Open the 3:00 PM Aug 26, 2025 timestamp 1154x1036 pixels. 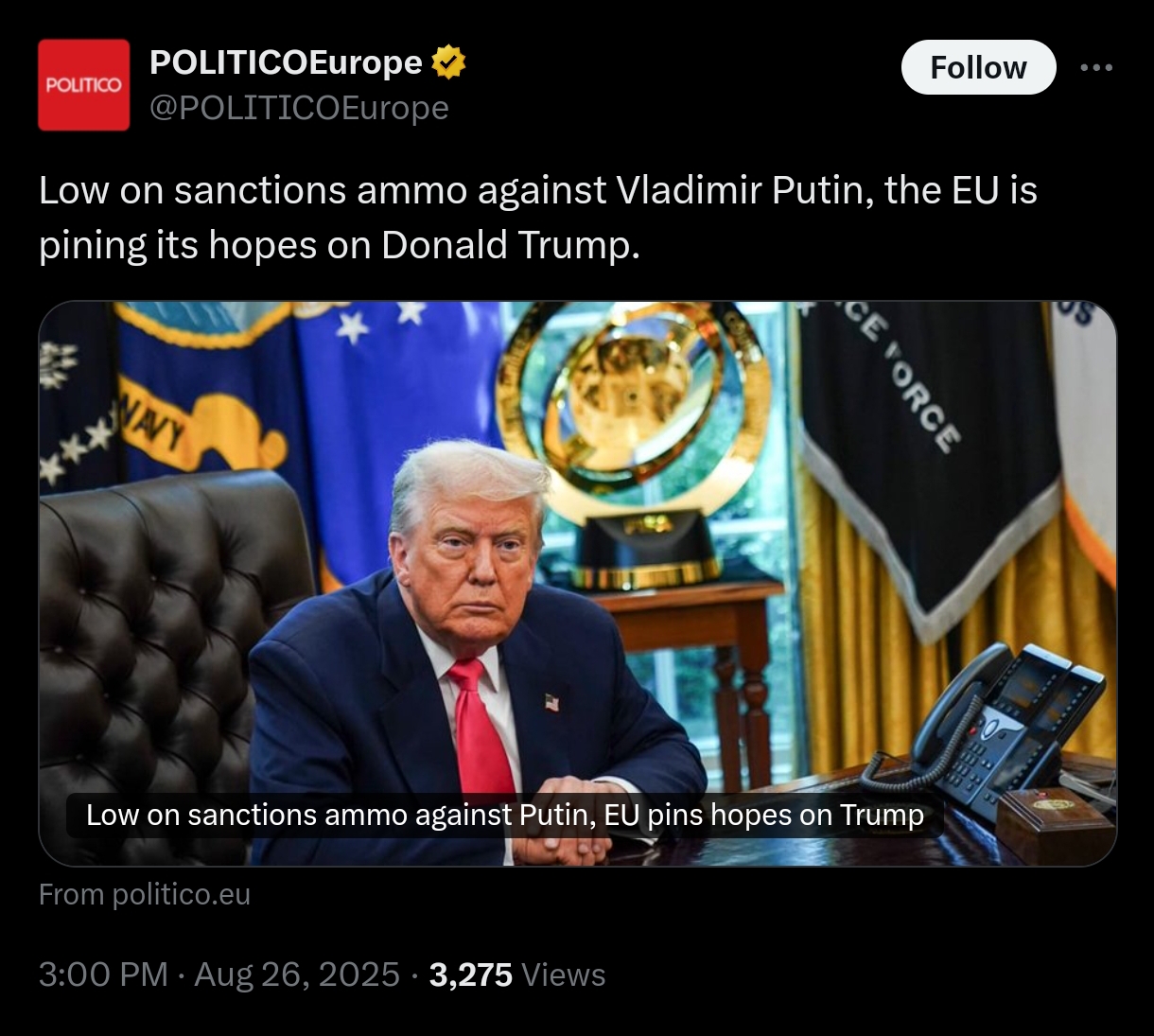click(x=219, y=975)
